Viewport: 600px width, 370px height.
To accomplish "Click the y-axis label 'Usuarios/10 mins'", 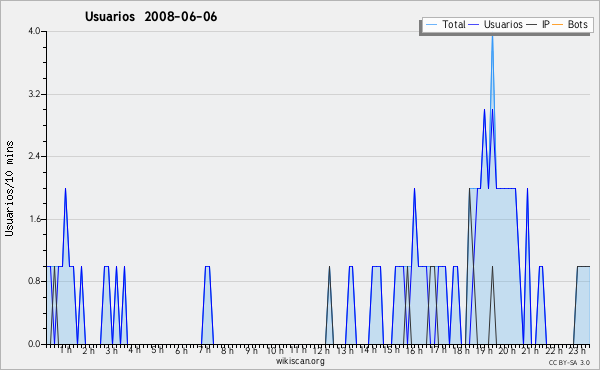I will (9, 189).
